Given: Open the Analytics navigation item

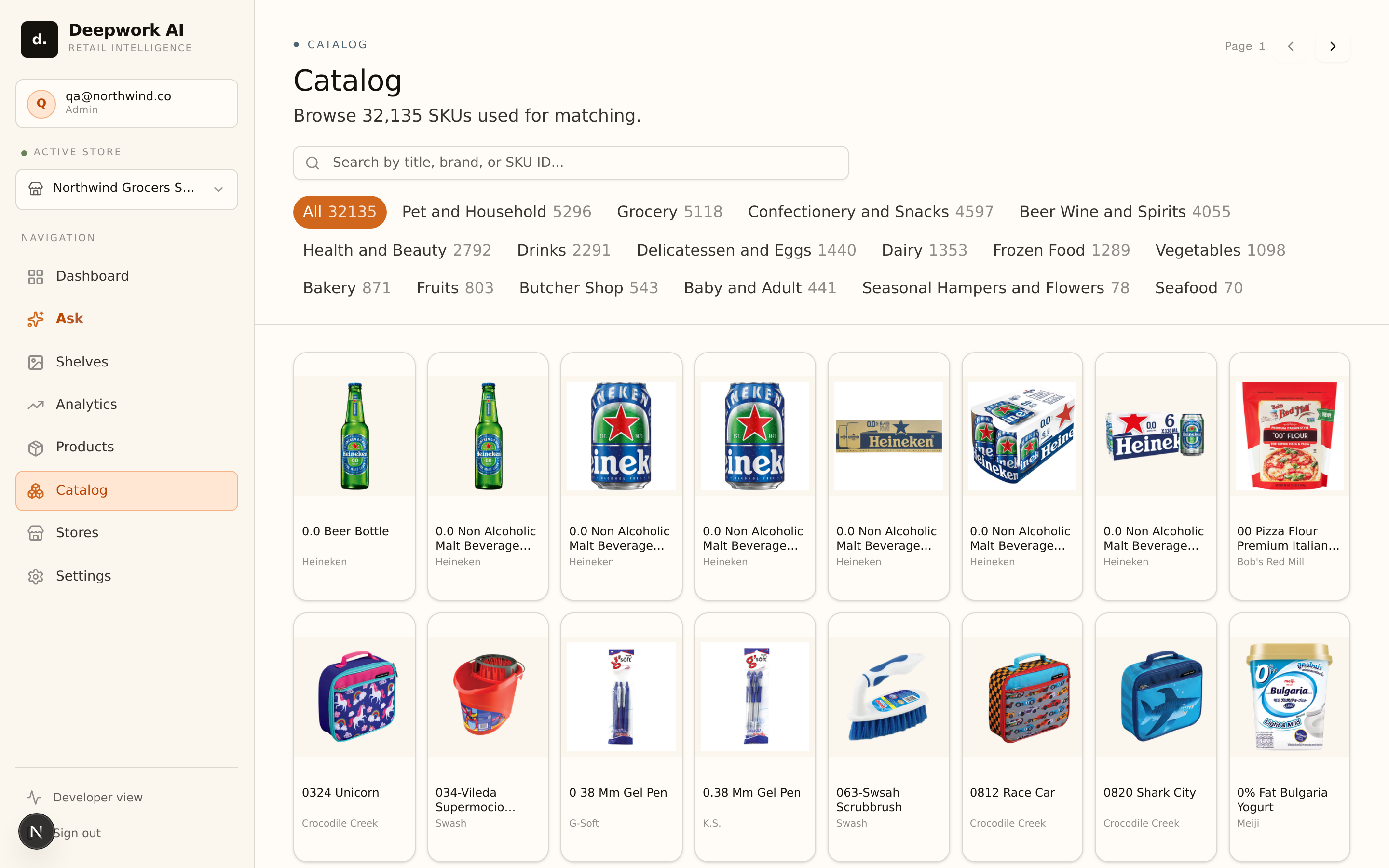Looking at the screenshot, I should click(x=127, y=404).
